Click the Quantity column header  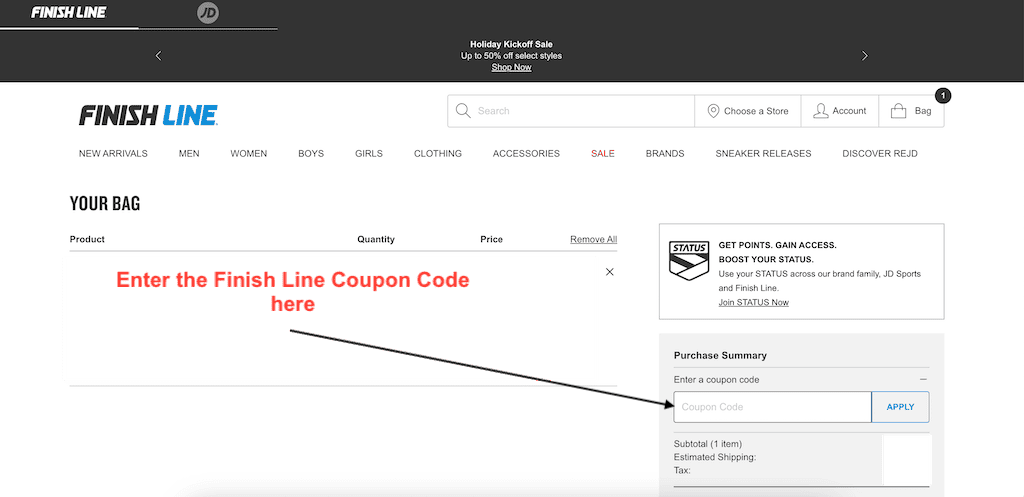[376, 240]
